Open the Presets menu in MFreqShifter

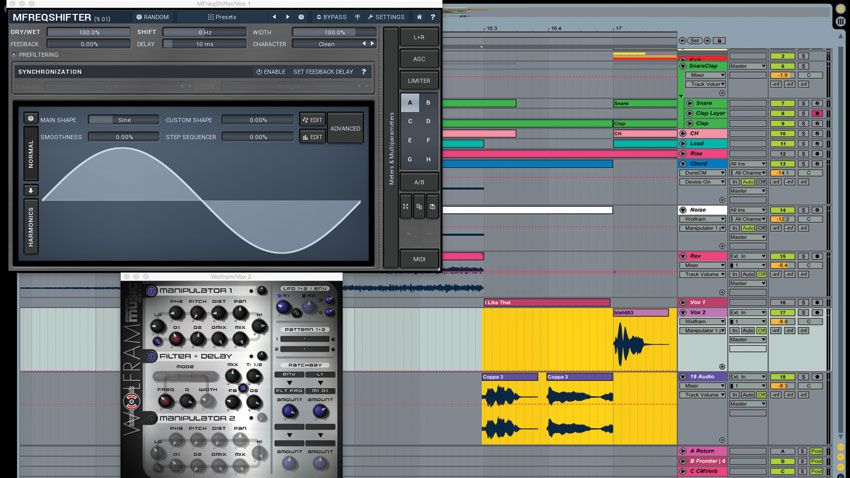point(222,17)
